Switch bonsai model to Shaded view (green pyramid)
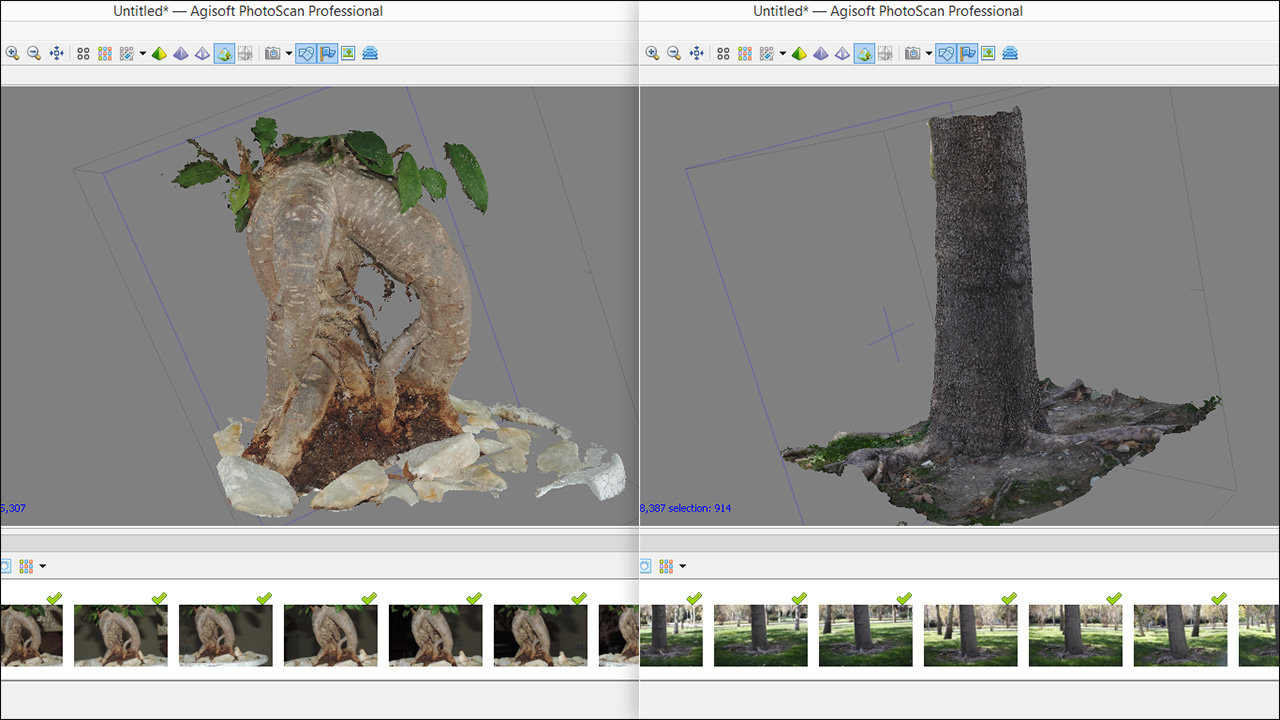Image resolution: width=1280 pixels, height=720 pixels. [x=159, y=54]
